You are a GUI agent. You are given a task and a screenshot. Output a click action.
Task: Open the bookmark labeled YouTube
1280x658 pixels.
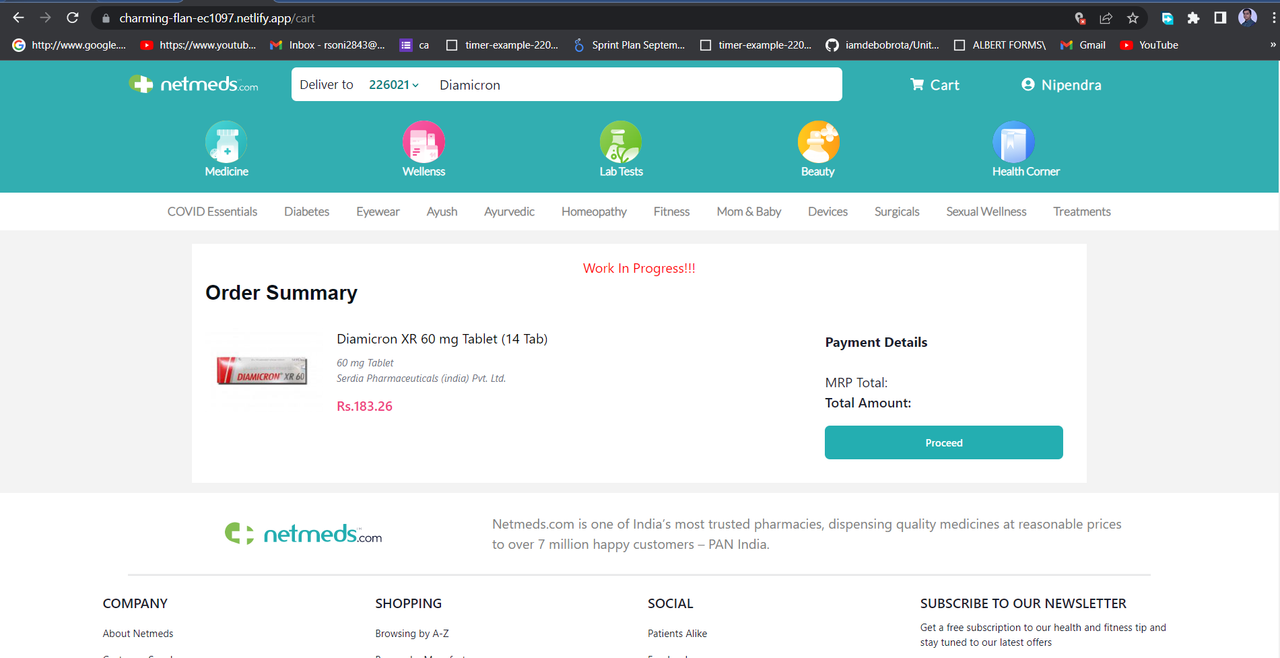1149,45
